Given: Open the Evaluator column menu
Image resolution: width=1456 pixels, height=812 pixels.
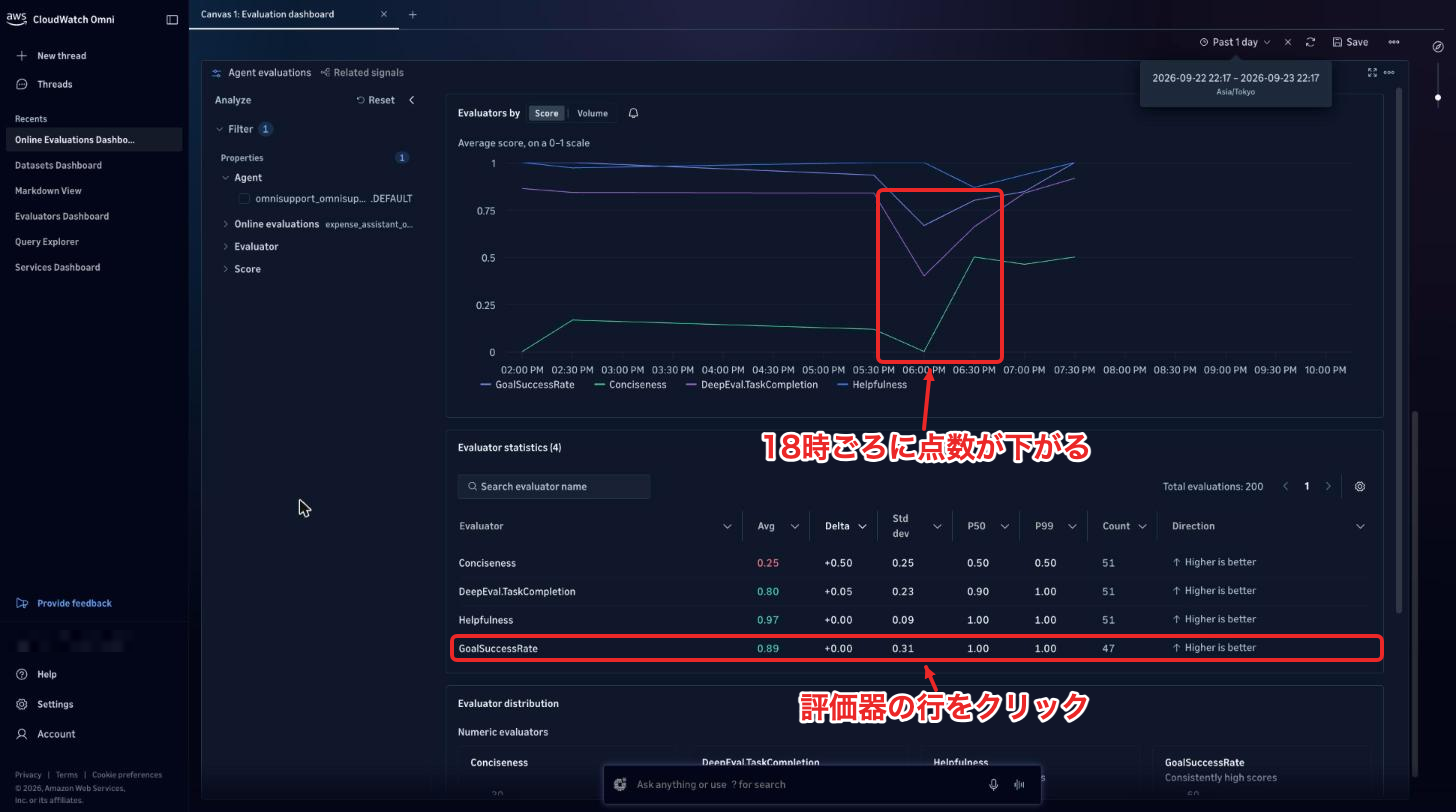Looking at the screenshot, I should [727, 527].
